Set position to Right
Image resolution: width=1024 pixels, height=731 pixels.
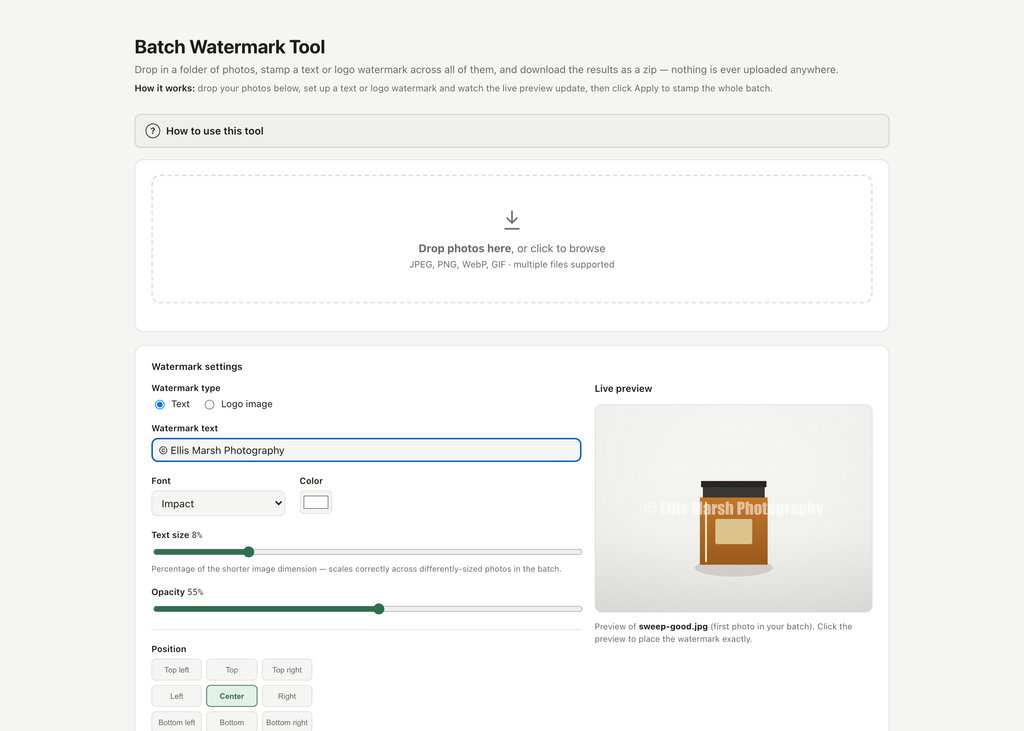pos(287,696)
